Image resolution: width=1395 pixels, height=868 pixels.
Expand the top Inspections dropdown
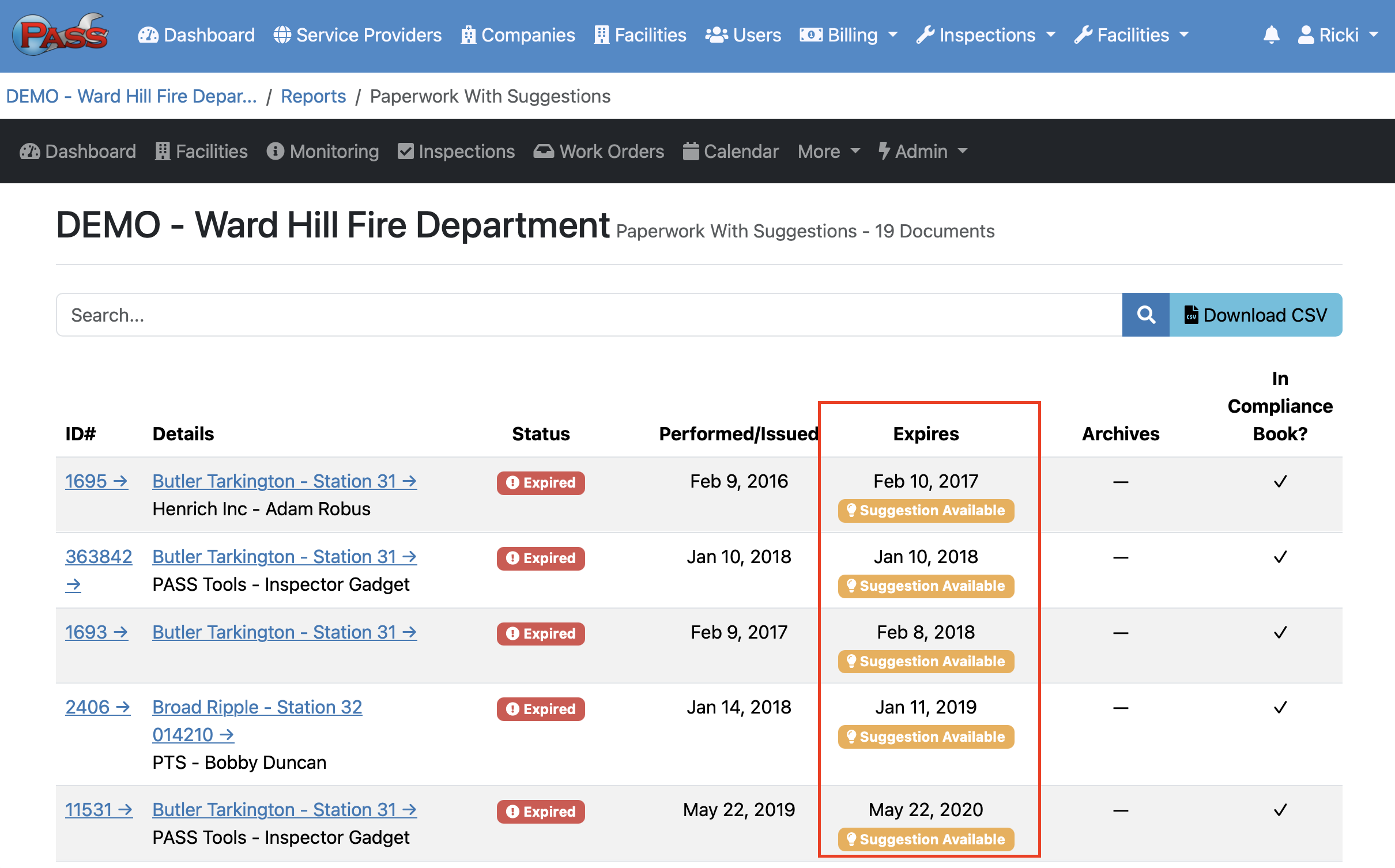click(986, 35)
